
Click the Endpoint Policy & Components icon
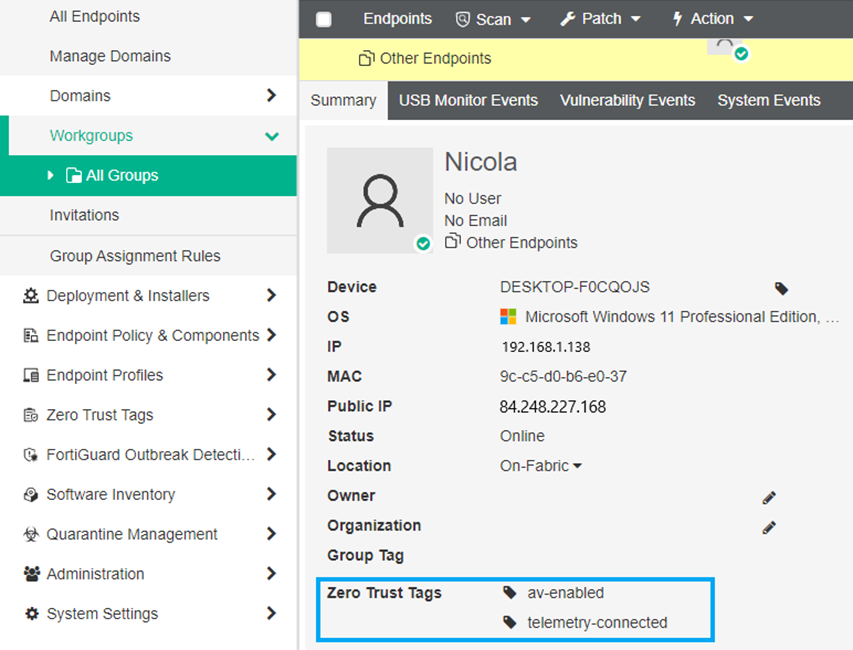pos(31,336)
